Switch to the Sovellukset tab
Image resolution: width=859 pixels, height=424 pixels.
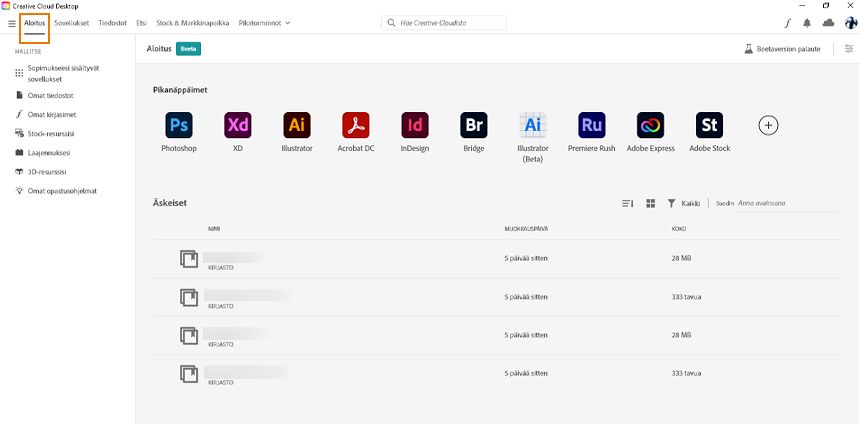point(72,23)
